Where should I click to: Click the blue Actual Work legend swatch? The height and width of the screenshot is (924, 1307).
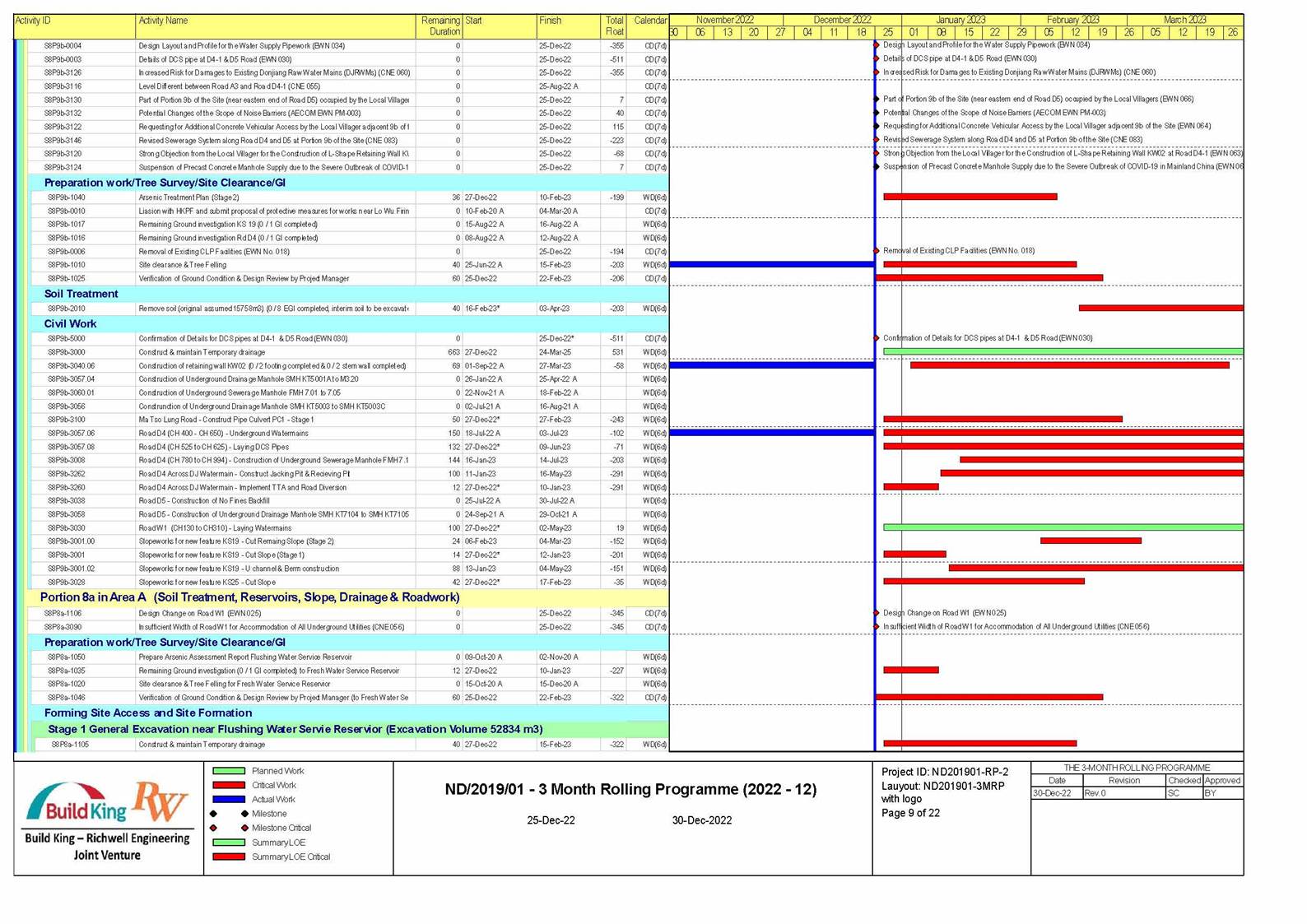229,799
